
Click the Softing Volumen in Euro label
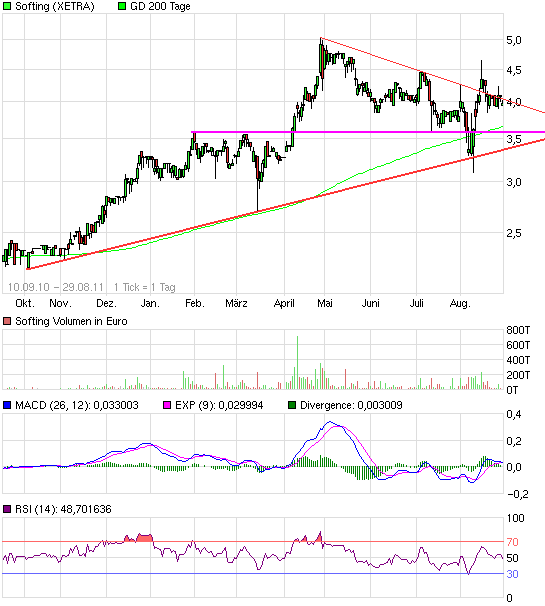[71, 321]
